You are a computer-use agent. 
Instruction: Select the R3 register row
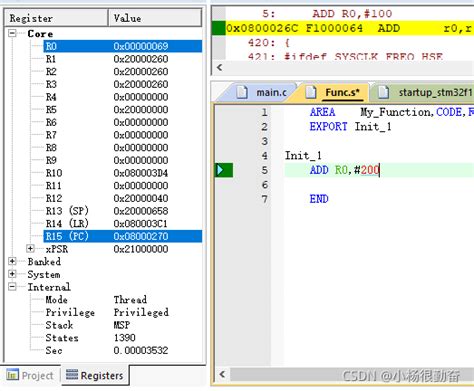tap(122, 84)
